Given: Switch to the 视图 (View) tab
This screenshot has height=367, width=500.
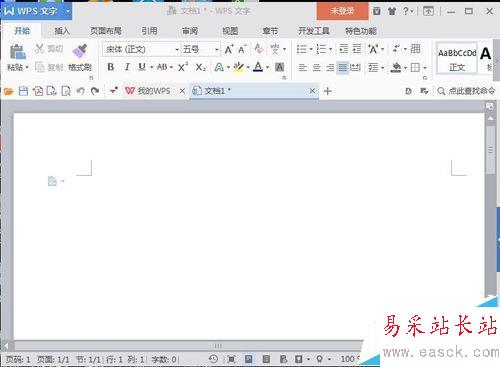Looking at the screenshot, I should (x=230, y=31).
